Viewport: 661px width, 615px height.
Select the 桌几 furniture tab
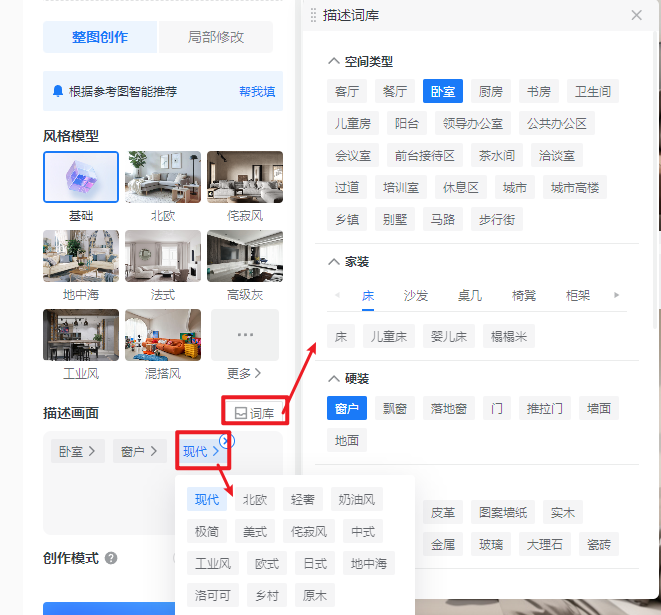470,295
